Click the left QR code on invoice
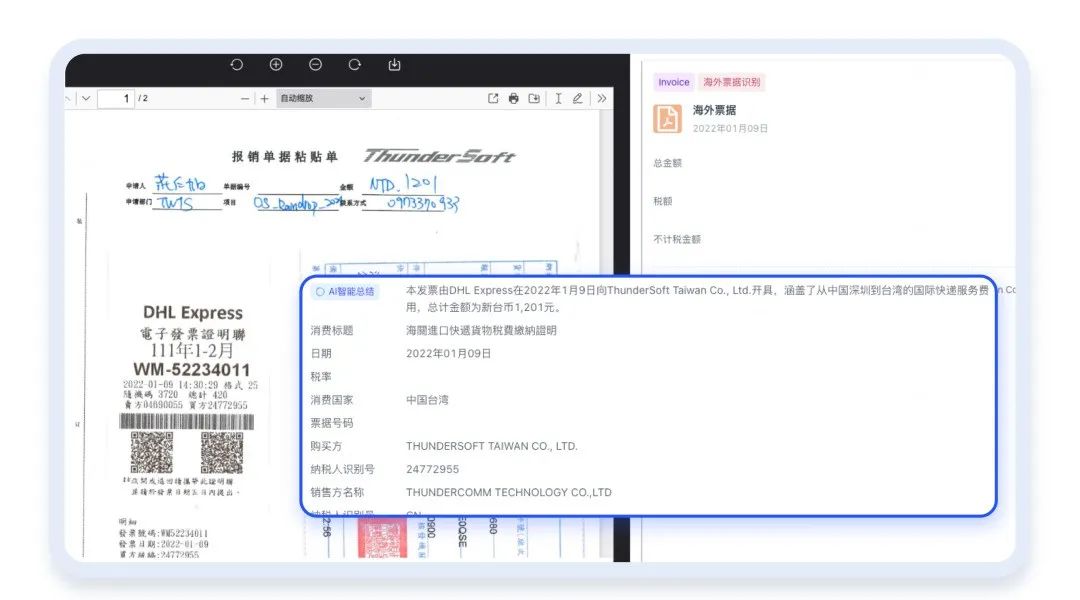The height and width of the screenshot is (600, 1080). tap(152, 452)
